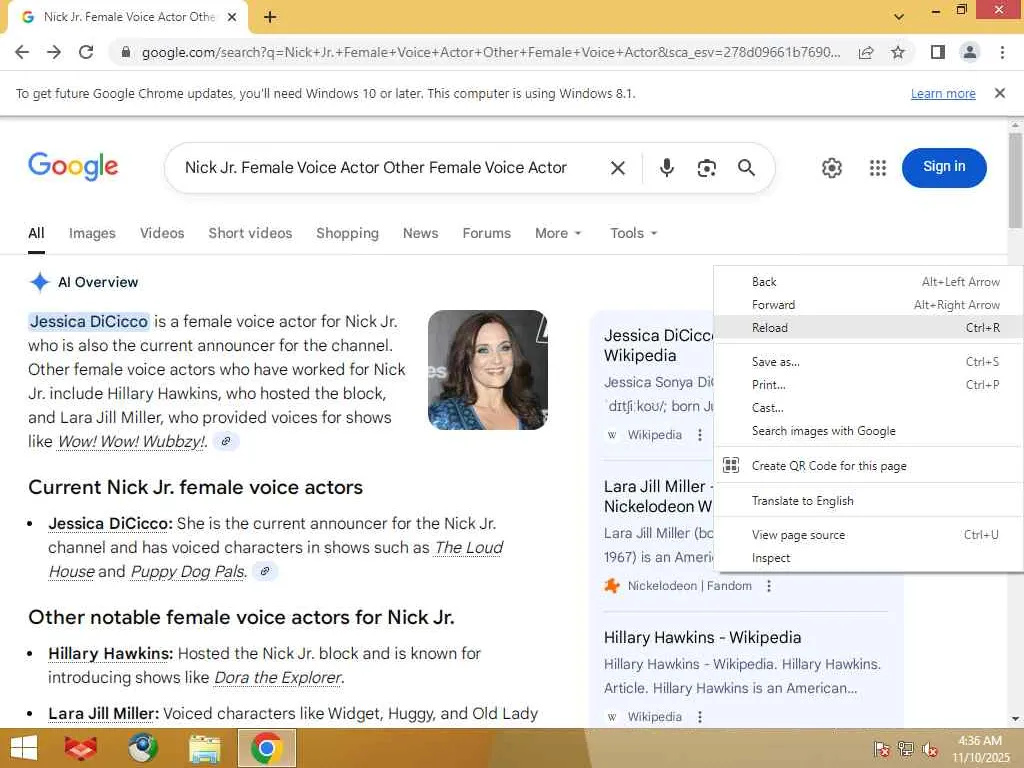Click link icon after Puppy Dog Pals
The image size is (1024, 768).
(265, 571)
